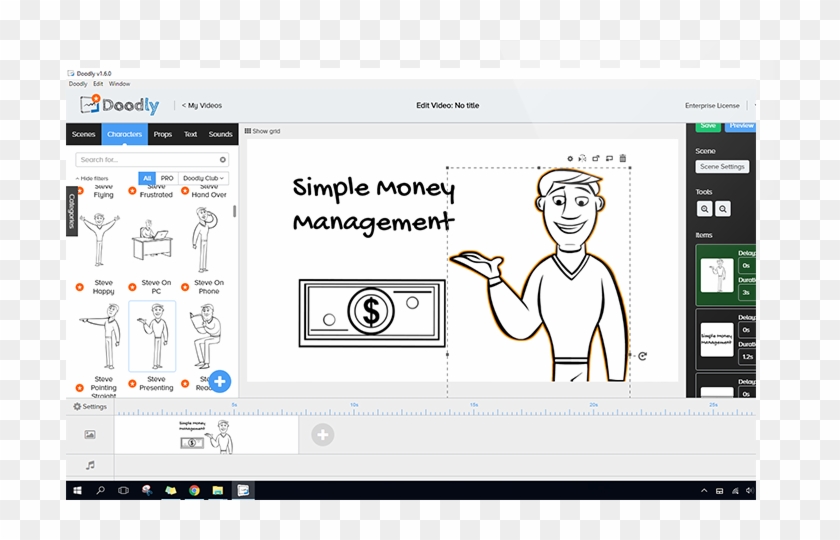
Task: Clear the search field with the x icon
Action: point(222,160)
